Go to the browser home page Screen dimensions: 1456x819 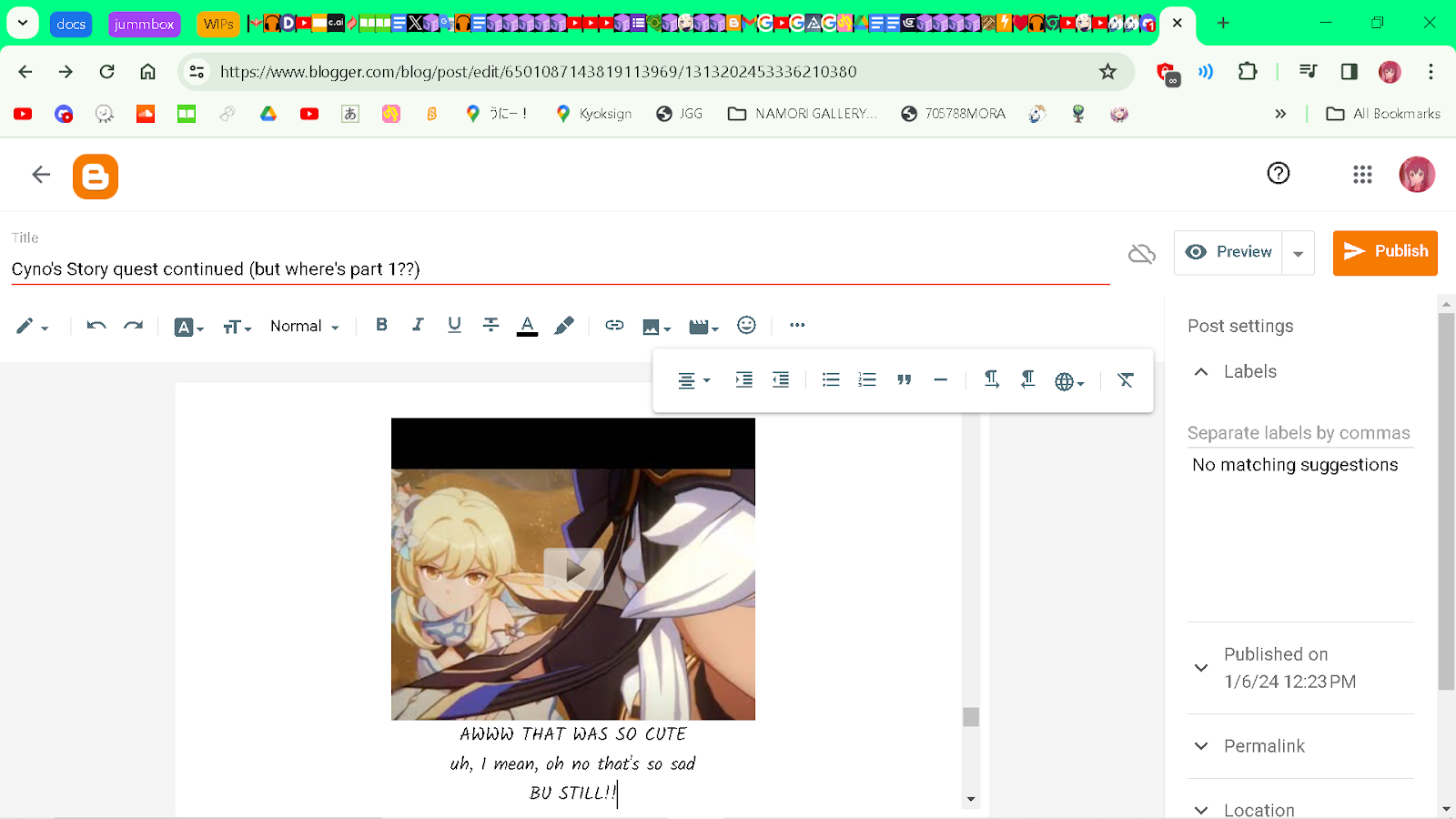click(x=147, y=71)
